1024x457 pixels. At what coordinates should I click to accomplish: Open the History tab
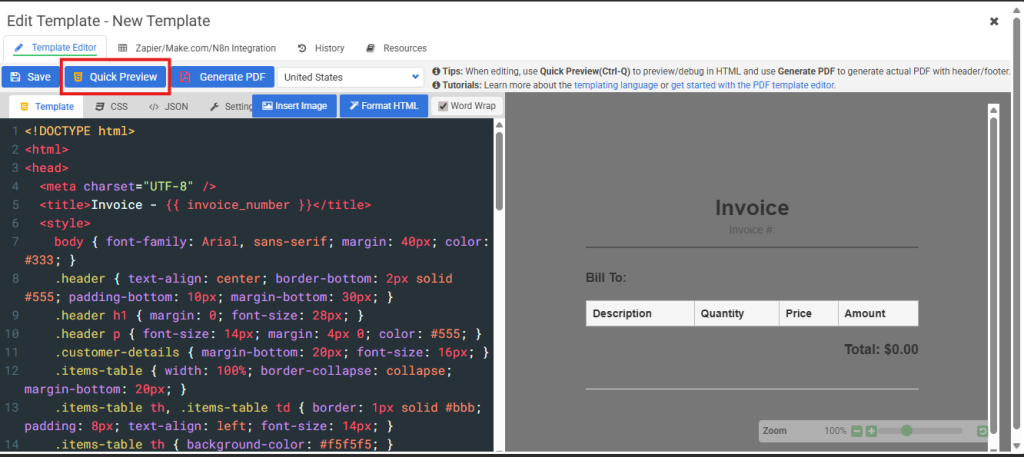321,48
